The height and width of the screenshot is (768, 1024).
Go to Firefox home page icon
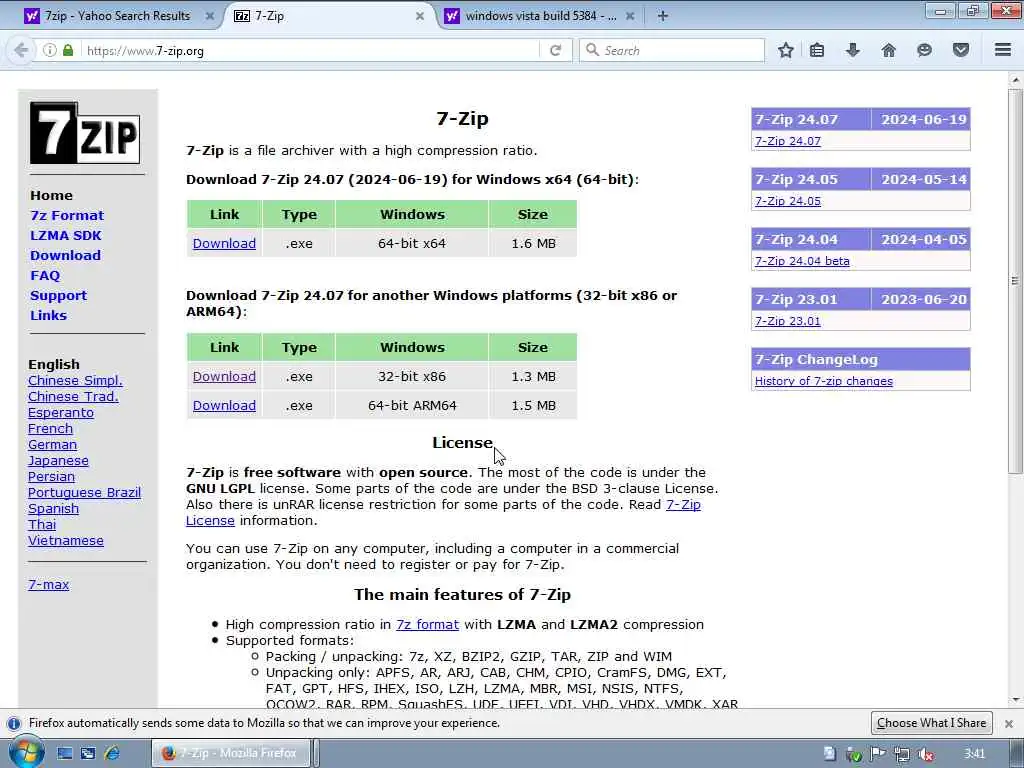click(x=888, y=50)
